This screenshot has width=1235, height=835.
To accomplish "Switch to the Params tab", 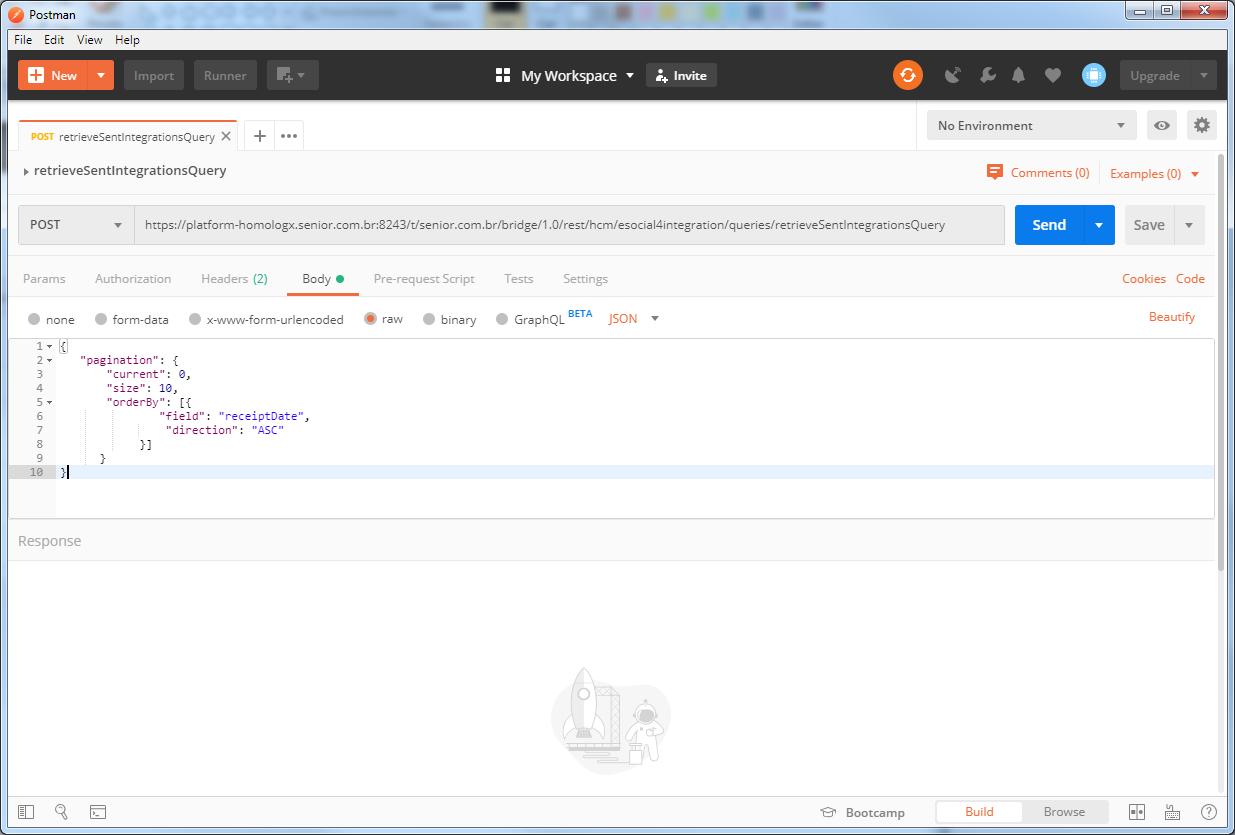I will click(x=44, y=279).
